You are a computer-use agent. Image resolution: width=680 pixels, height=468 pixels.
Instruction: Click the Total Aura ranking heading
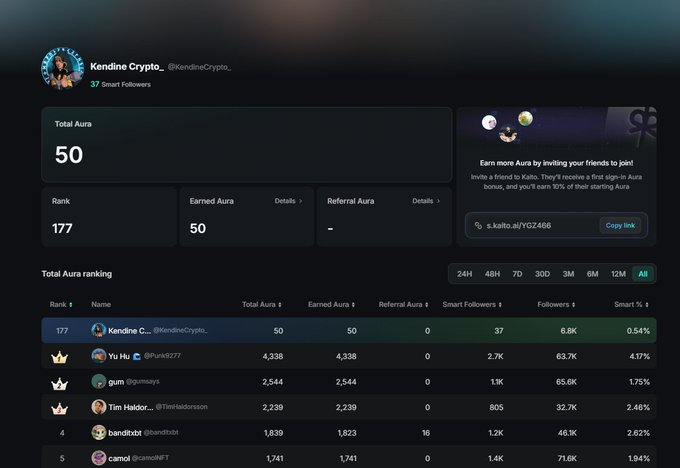pos(77,274)
